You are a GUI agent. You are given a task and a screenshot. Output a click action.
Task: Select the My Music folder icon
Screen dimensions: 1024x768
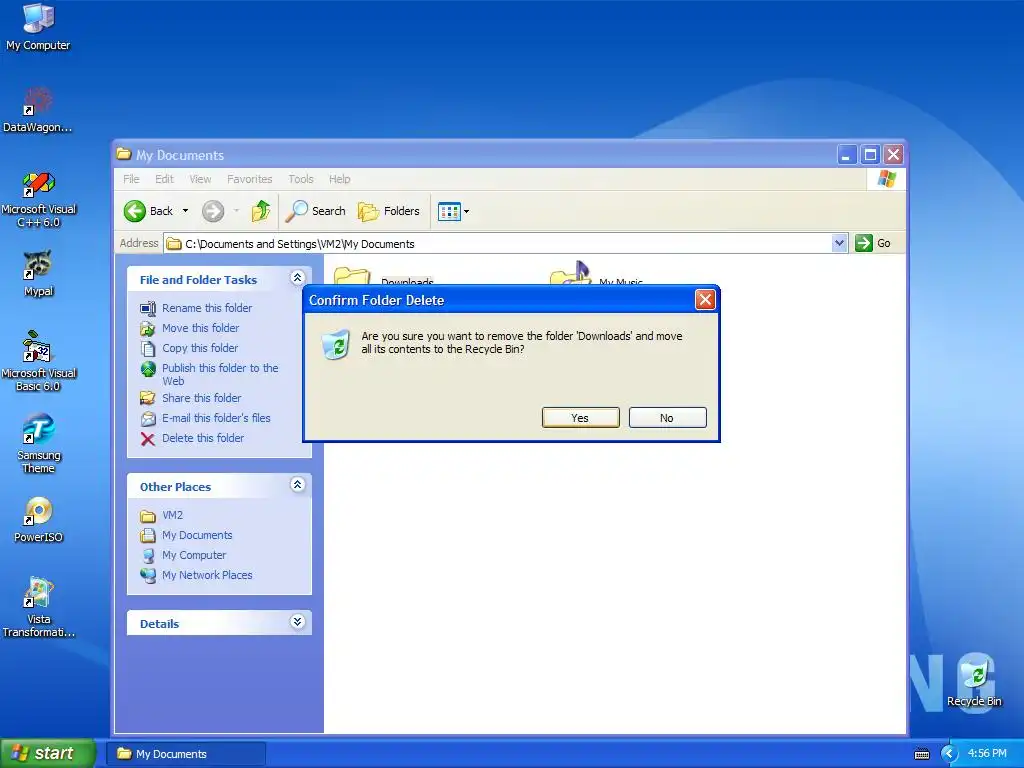pyautogui.click(x=570, y=273)
